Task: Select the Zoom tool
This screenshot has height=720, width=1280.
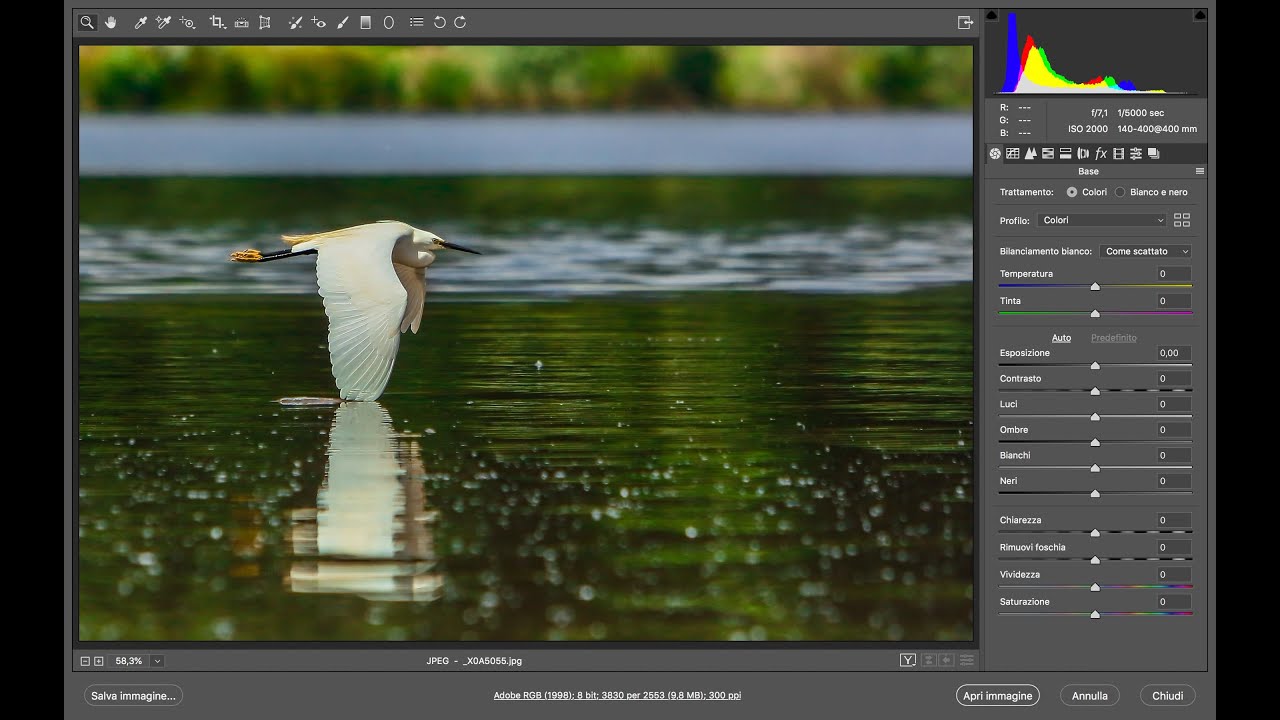Action: click(x=87, y=22)
